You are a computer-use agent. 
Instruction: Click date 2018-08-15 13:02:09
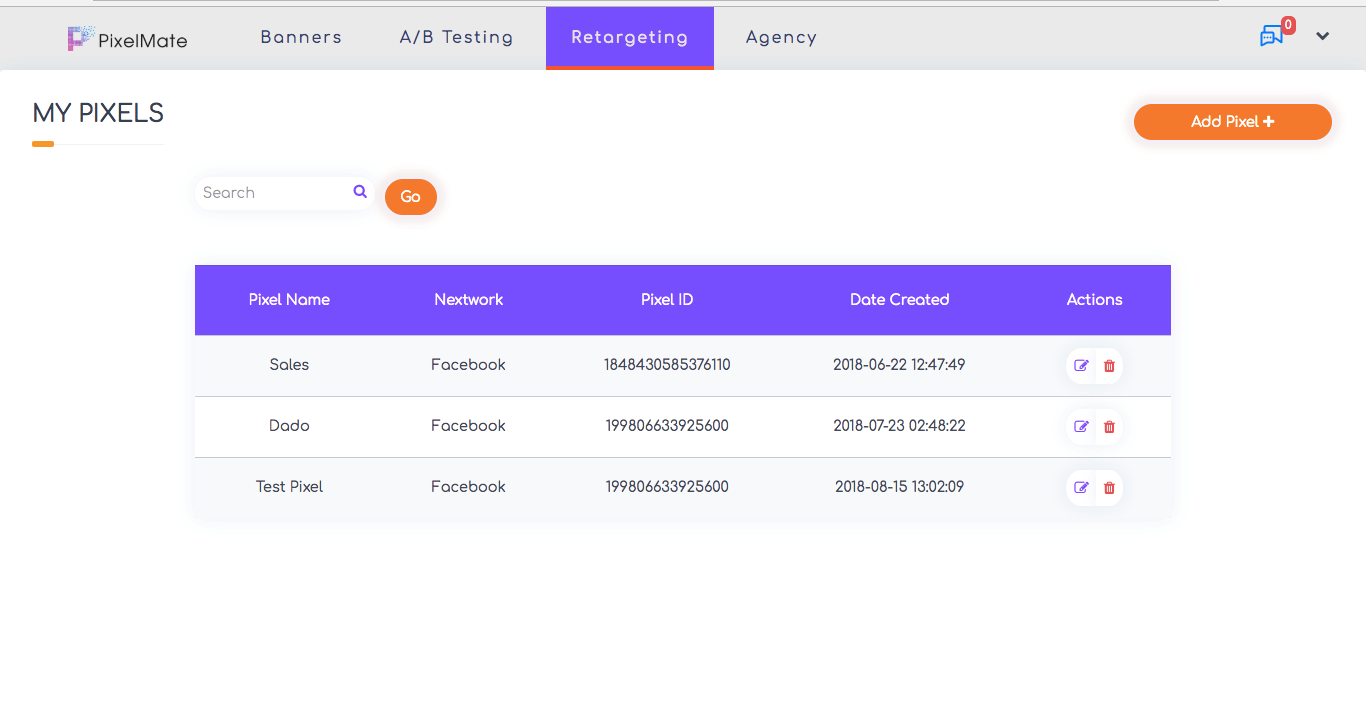[x=899, y=487]
